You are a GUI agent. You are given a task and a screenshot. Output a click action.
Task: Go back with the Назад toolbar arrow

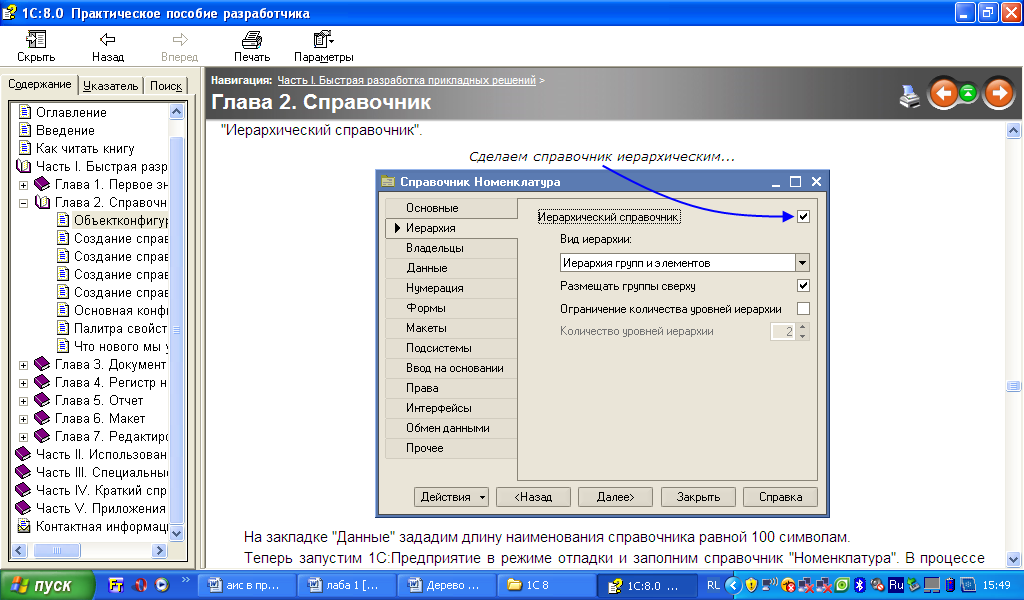click(108, 40)
